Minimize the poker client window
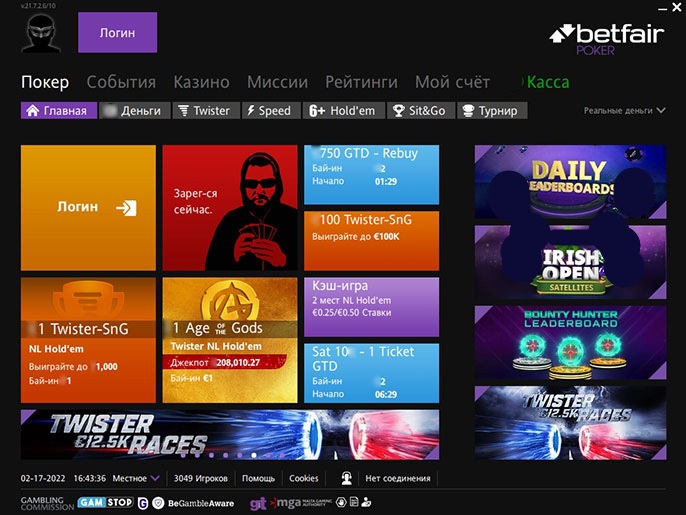The height and width of the screenshot is (515, 686). click(662, 8)
